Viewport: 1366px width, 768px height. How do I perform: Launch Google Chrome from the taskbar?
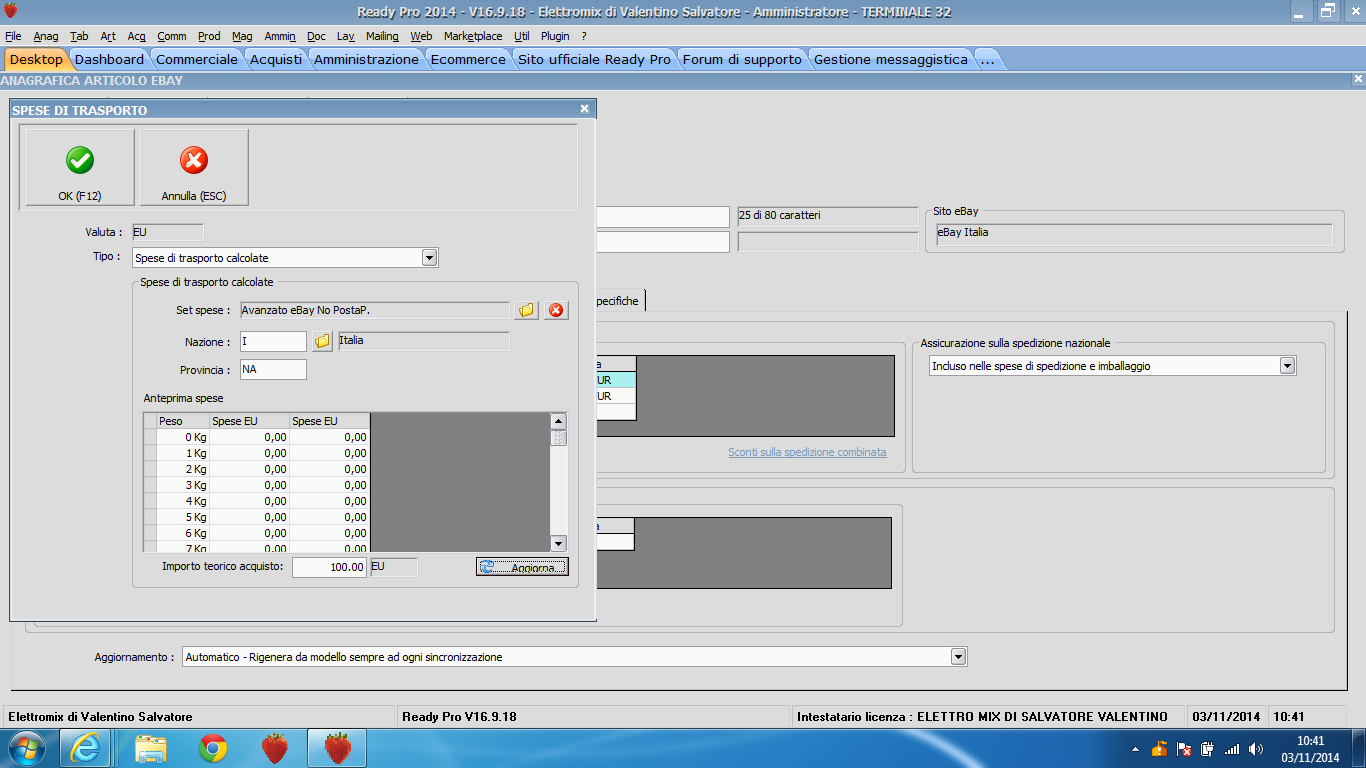212,748
